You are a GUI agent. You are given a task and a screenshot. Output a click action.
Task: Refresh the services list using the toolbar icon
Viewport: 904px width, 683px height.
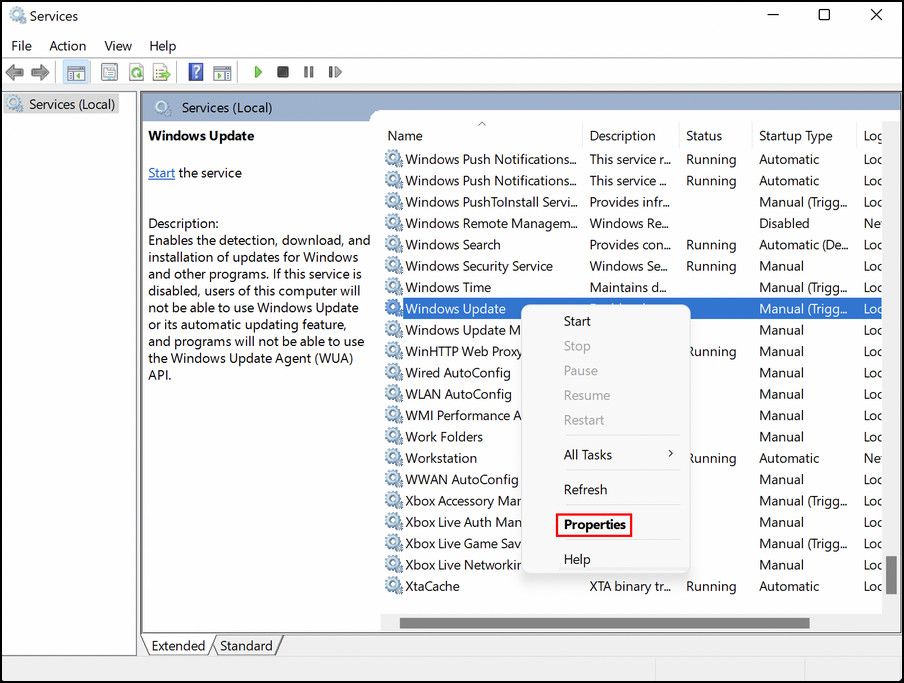136,71
